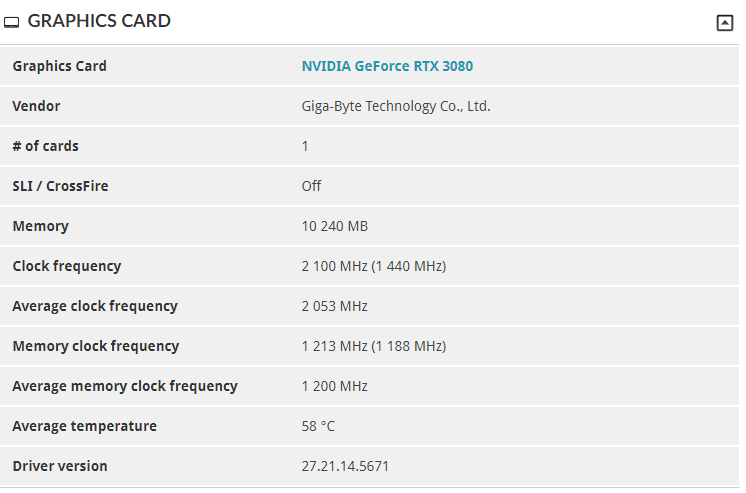The image size is (746, 493).
Task: Select the Average clock frequency label
Action: pos(95,306)
